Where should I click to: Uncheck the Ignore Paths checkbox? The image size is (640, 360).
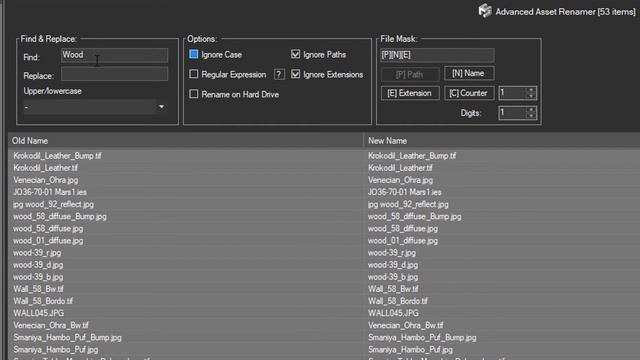(296, 54)
